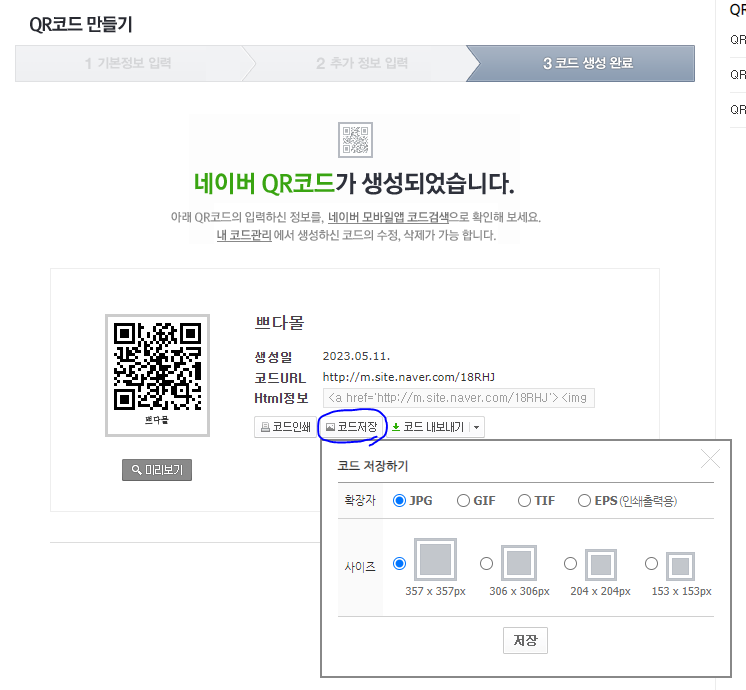Open the 내 코드관리 link
The height and width of the screenshot is (690, 746).
pos(244,235)
